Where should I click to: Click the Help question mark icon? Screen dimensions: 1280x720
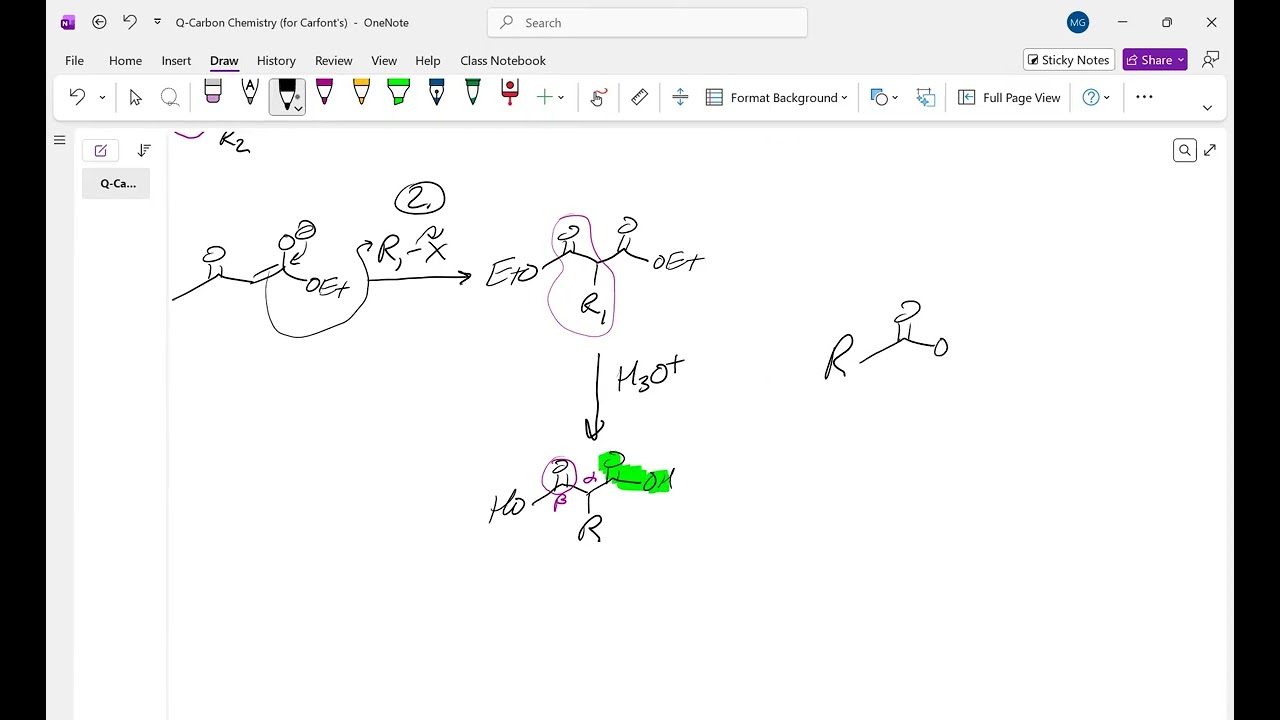point(1091,97)
